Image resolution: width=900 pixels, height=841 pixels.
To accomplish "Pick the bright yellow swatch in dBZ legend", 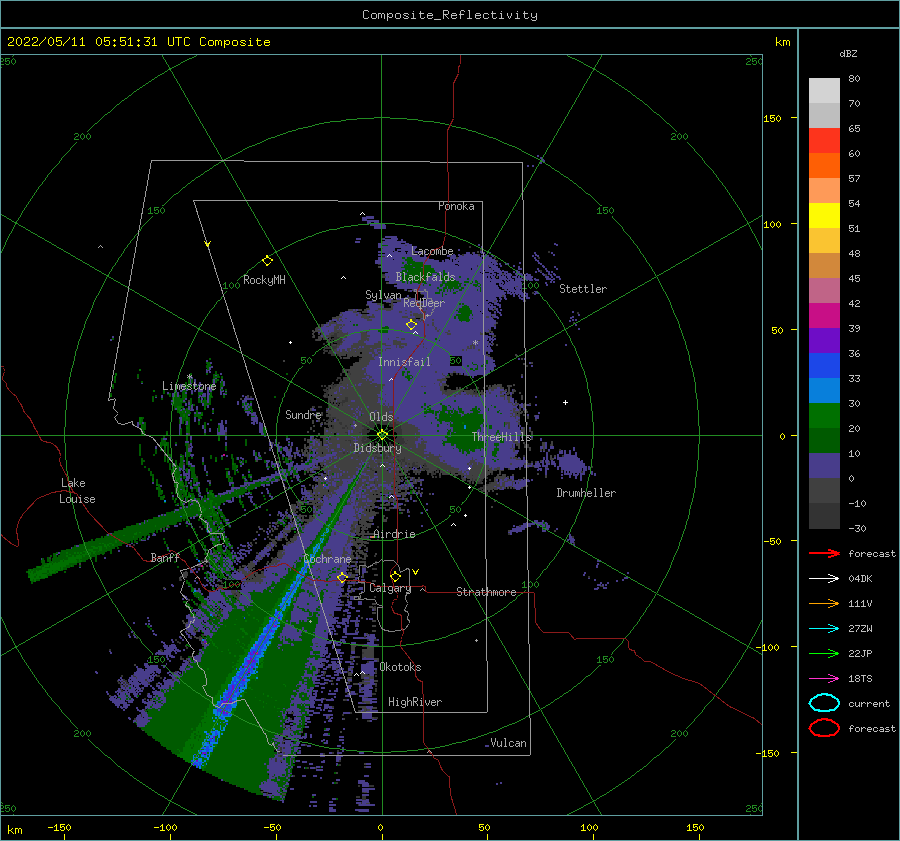I will tap(824, 215).
